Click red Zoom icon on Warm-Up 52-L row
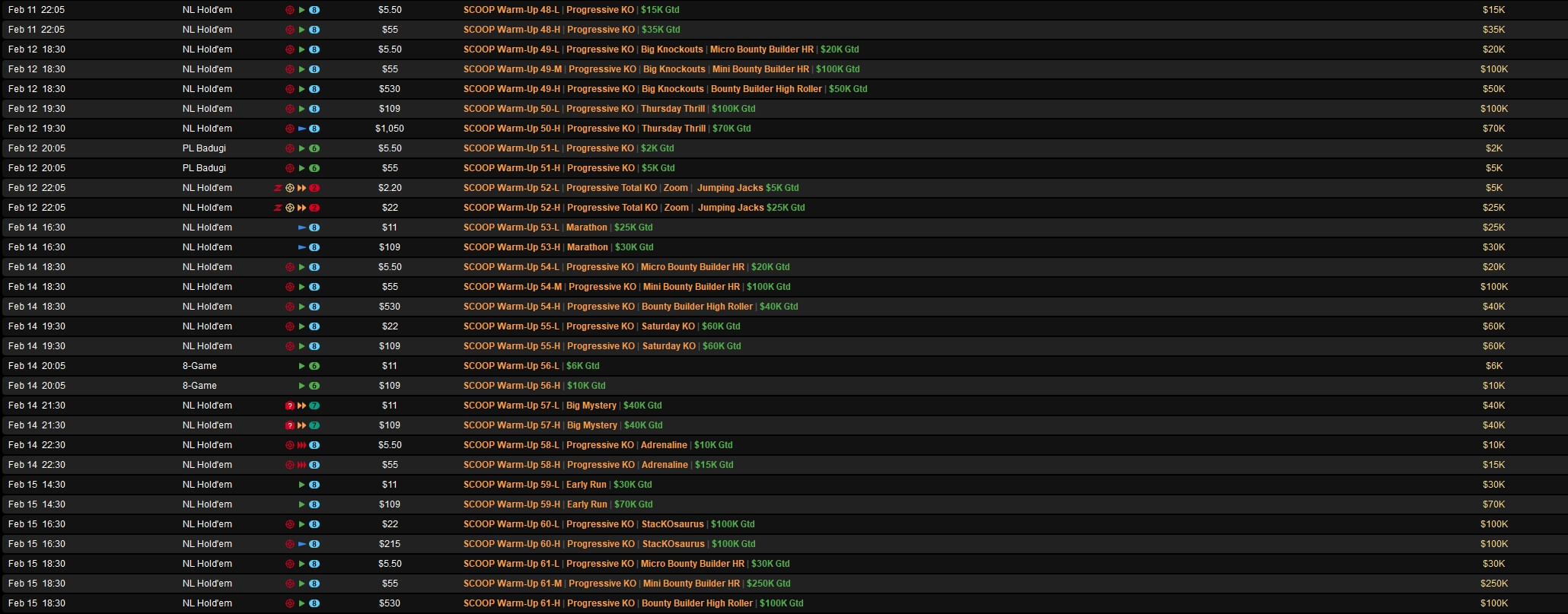The width and height of the screenshot is (1568, 614). click(x=278, y=188)
